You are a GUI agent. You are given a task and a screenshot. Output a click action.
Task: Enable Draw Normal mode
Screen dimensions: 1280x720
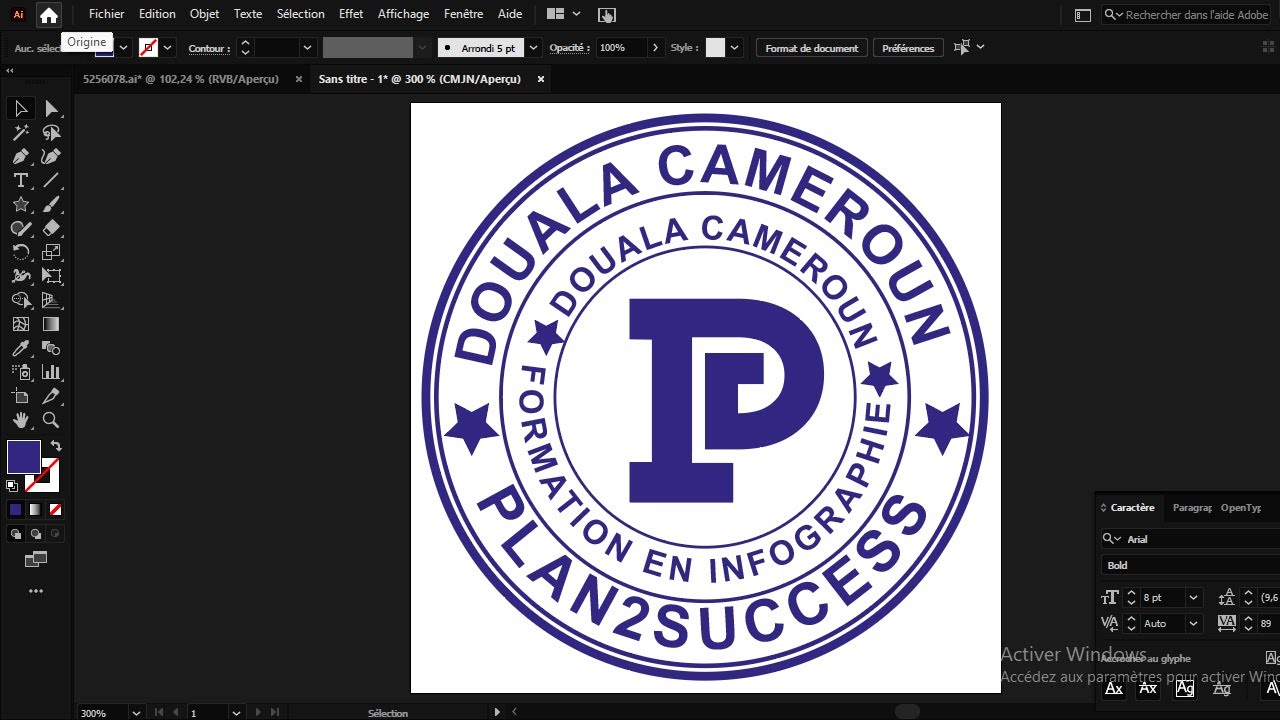point(15,534)
